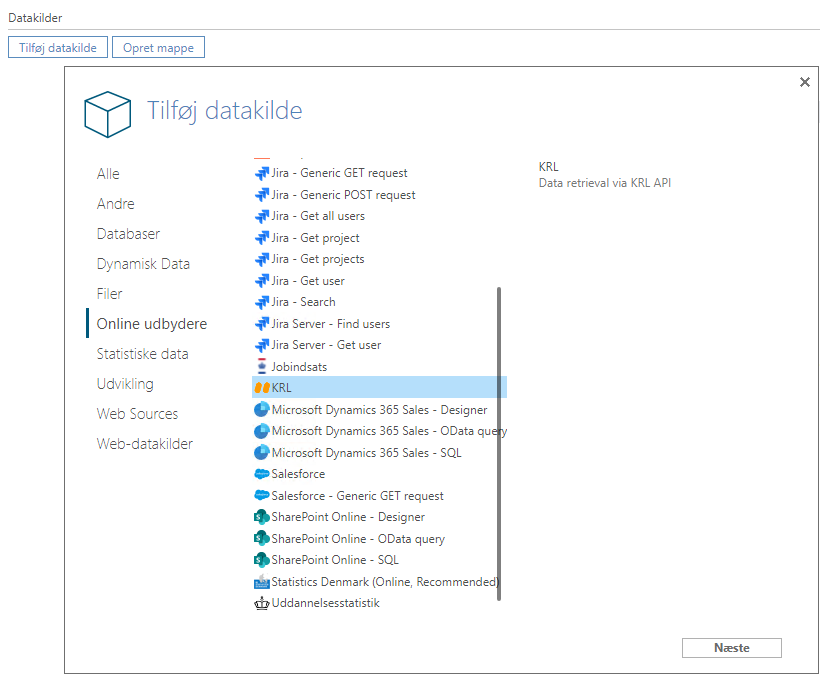Click the Statistics Denmark icon
820x676 pixels.
click(261, 581)
